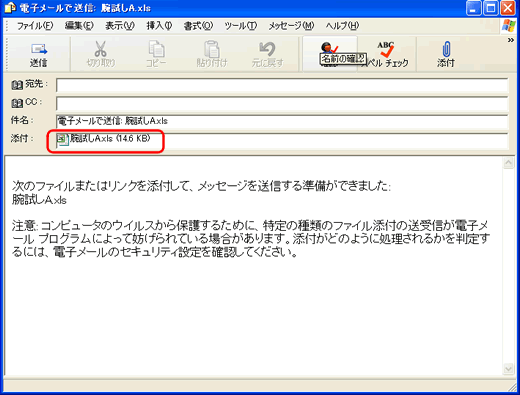Open the ファイル(F) menu
The image size is (520, 395).
click(35, 26)
